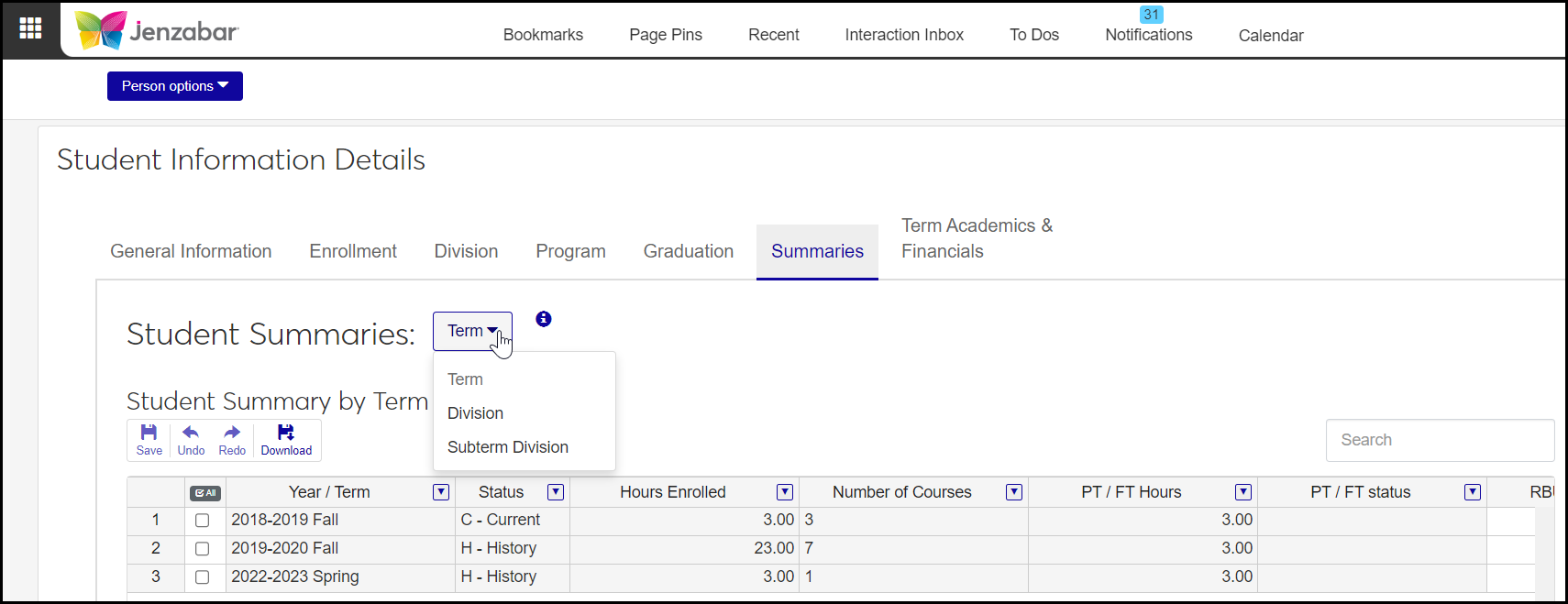
Task: Check the 2018-2019 Fall row checkbox
Action: click(x=203, y=521)
